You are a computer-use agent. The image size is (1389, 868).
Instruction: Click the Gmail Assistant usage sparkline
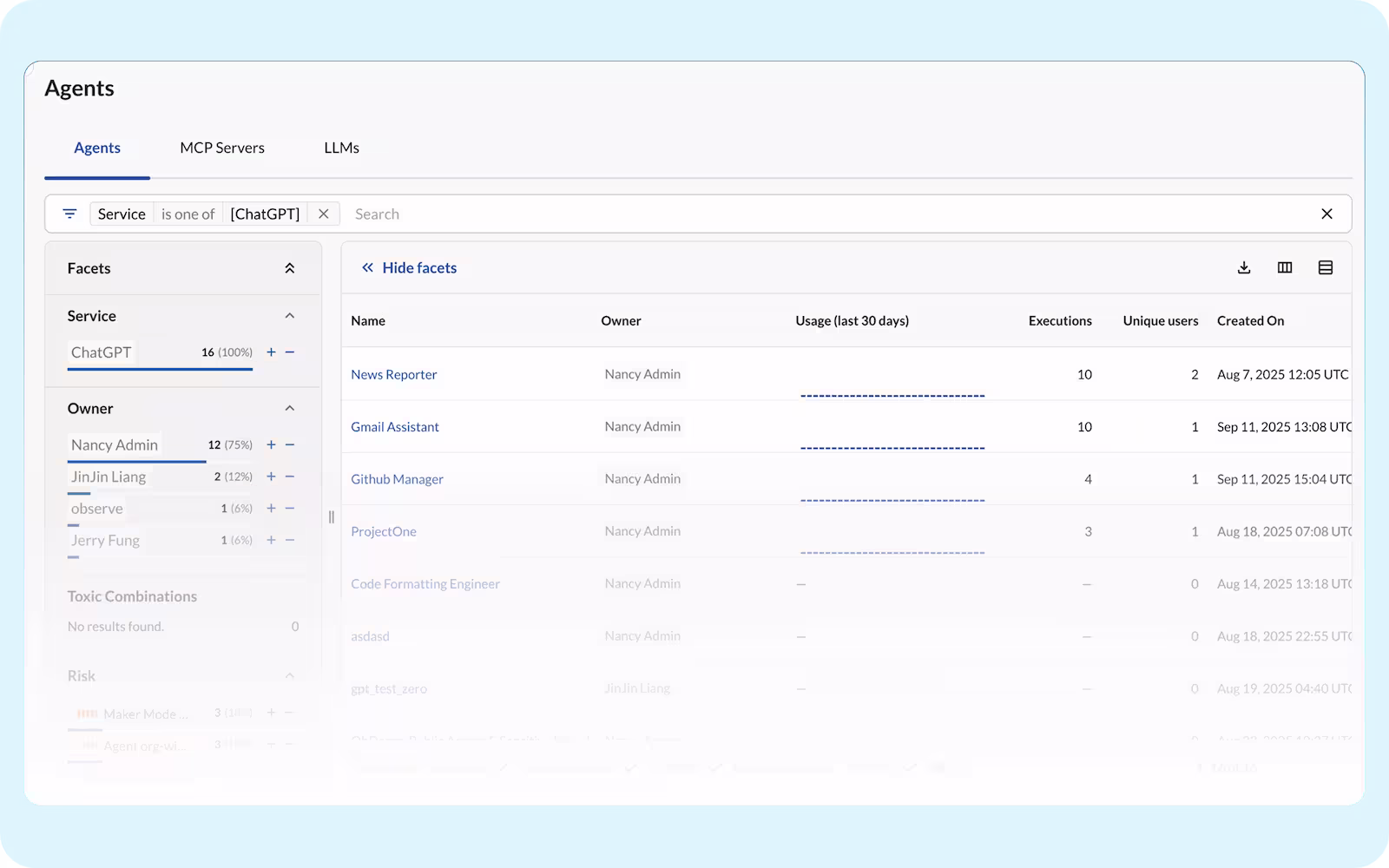[x=892, y=446]
